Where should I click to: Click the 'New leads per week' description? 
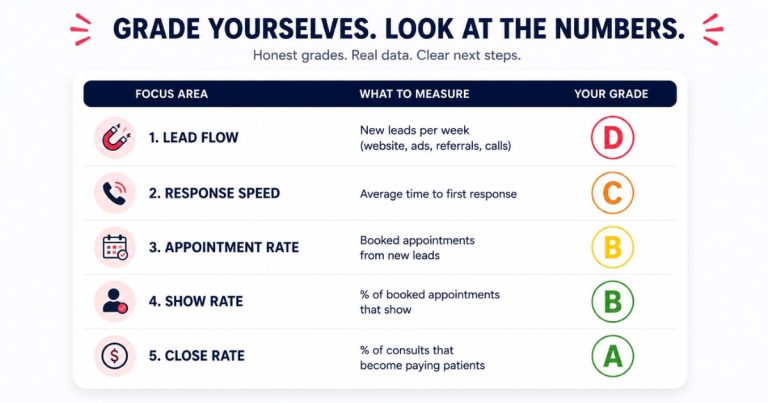tap(414, 130)
